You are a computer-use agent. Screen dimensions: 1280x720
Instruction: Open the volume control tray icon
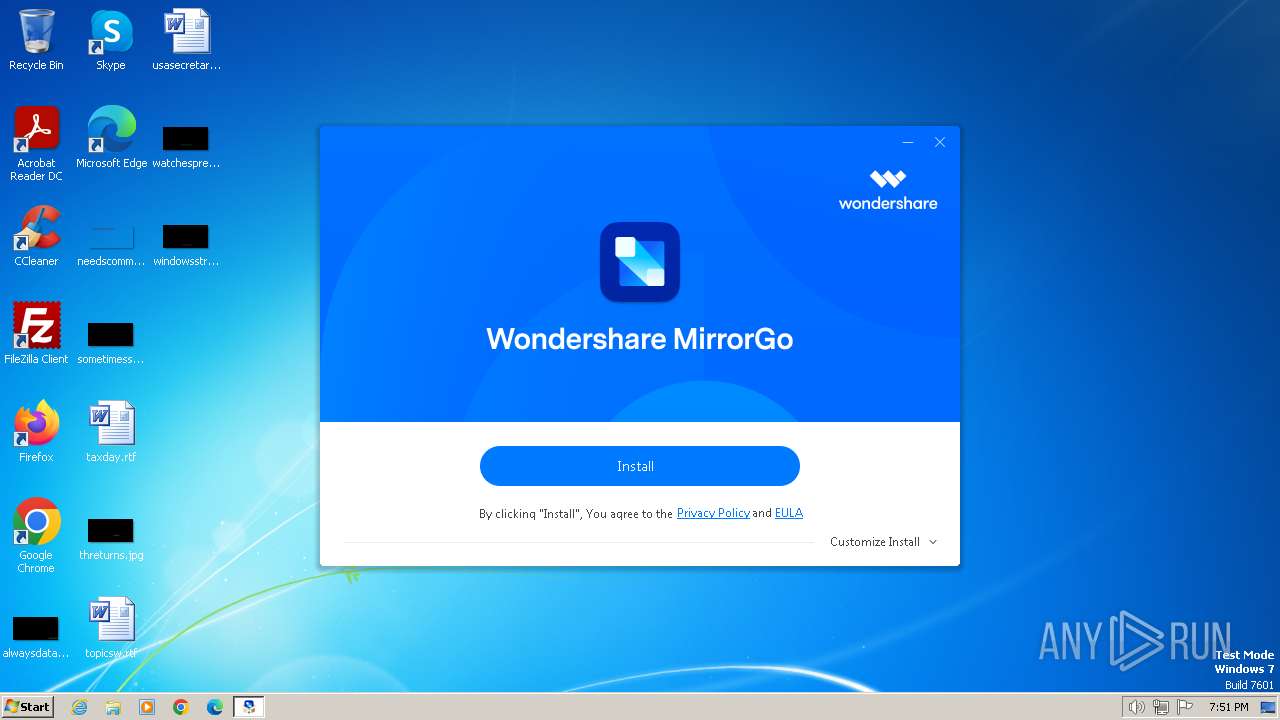[1136, 707]
